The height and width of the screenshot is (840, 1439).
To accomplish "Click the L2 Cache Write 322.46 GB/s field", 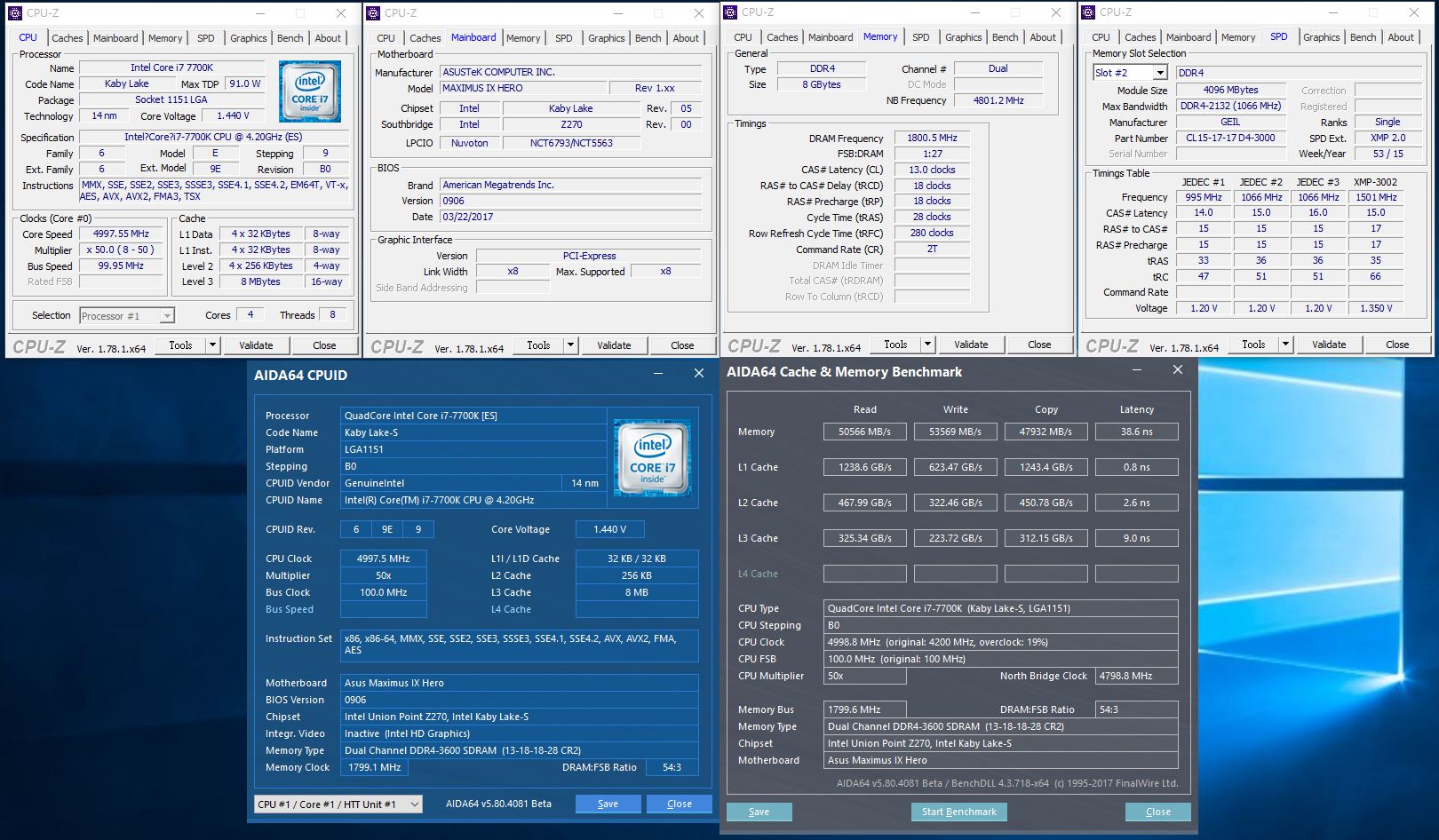I will coord(955,503).
